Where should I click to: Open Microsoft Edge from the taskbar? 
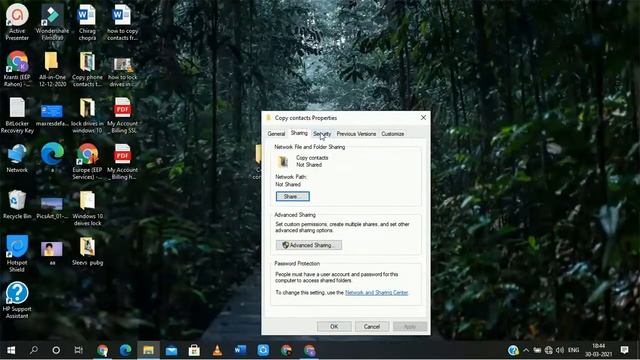click(x=125, y=350)
